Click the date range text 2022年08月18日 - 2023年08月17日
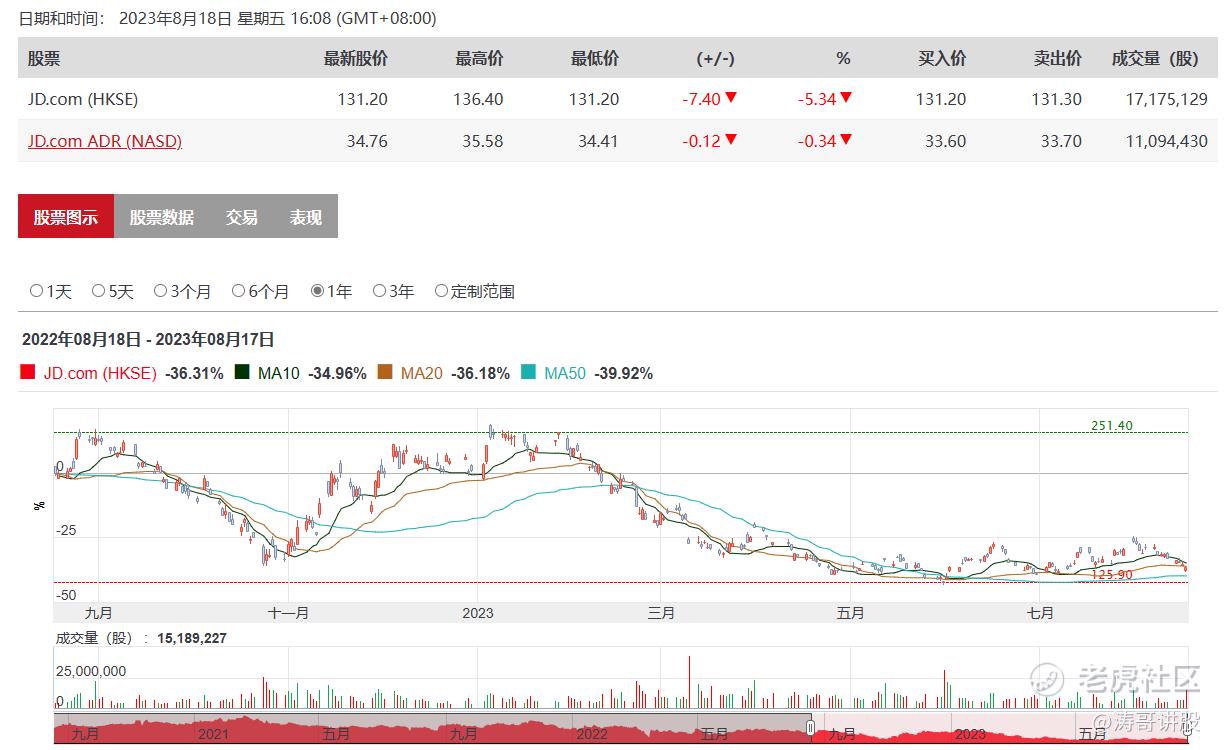The height and width of the screenshot is (750, 1224). click(x=148, y=340)
